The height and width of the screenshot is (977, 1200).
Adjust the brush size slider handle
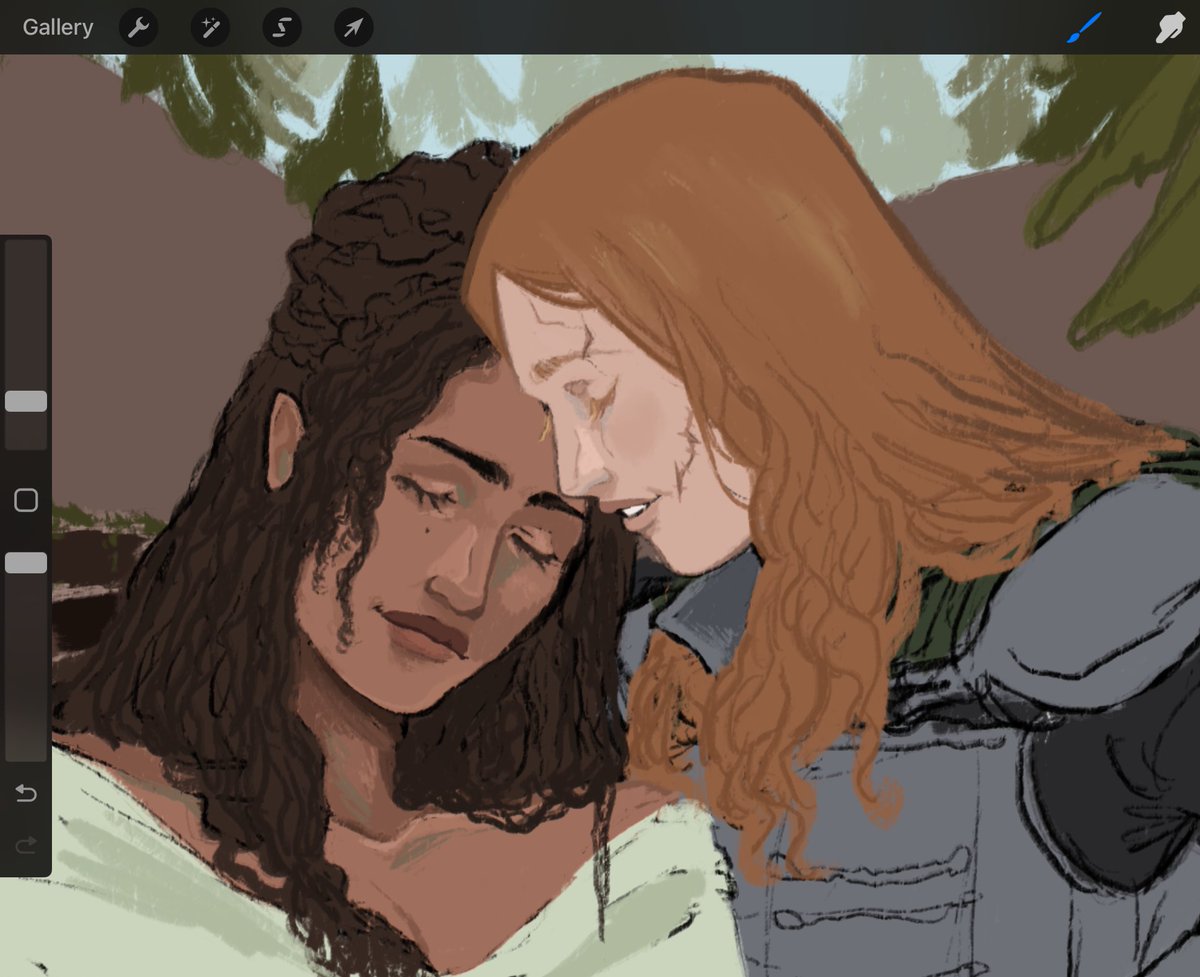click(26, 401)
